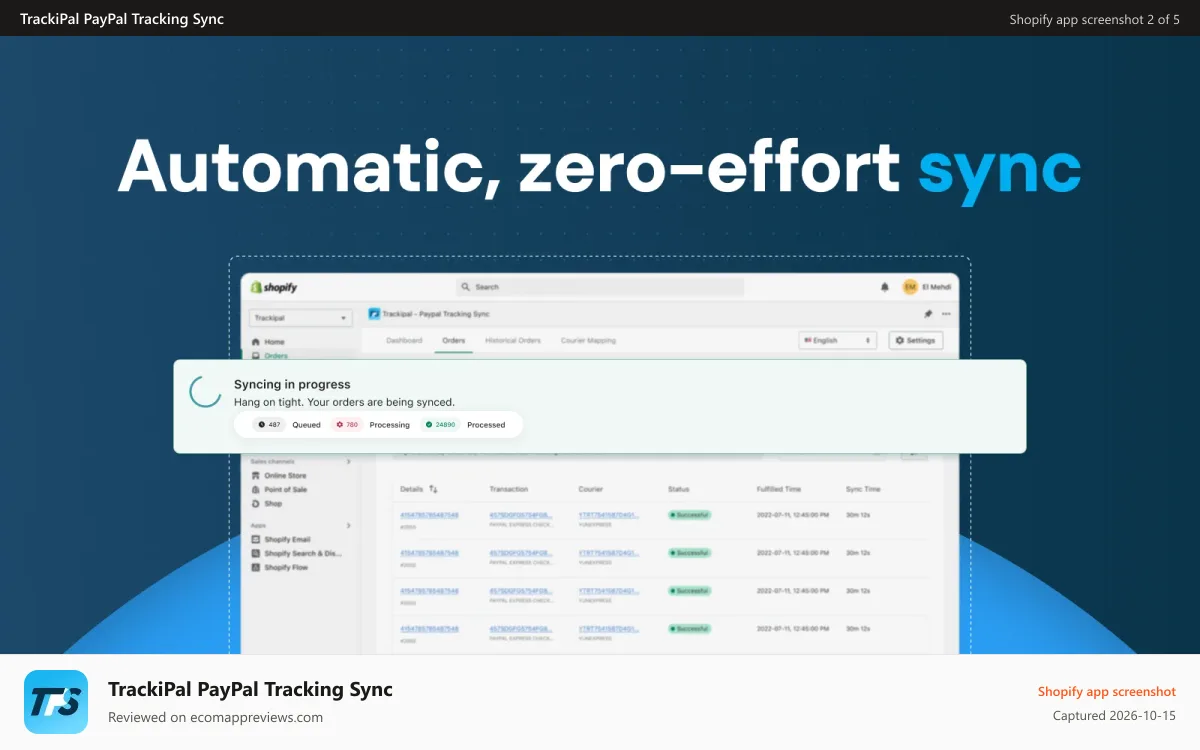Click the Shopify logo
The height and width of the screenshot is (750, 1200).
[274, 287]
